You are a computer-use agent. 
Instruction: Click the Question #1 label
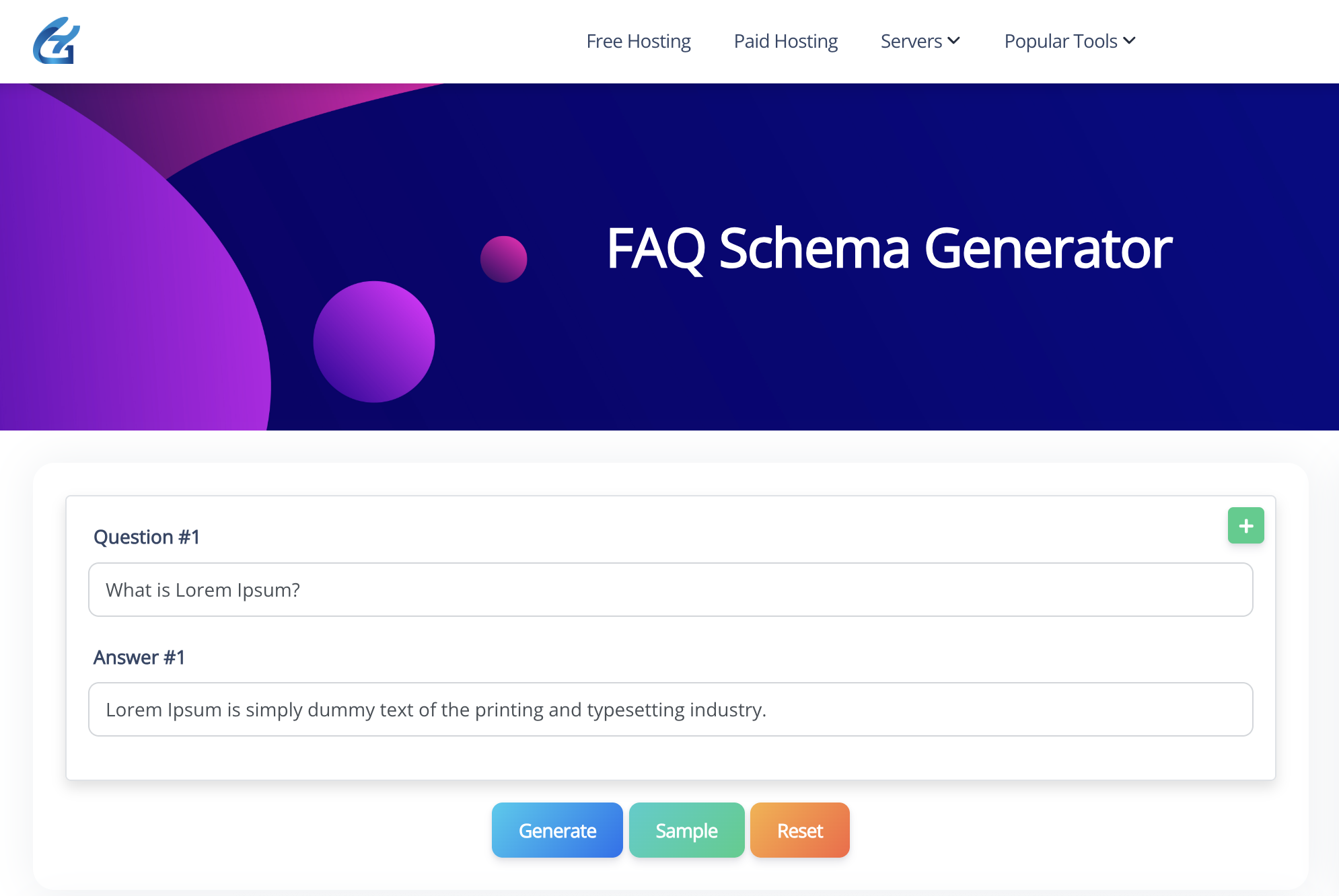click(x=147, y=537)
